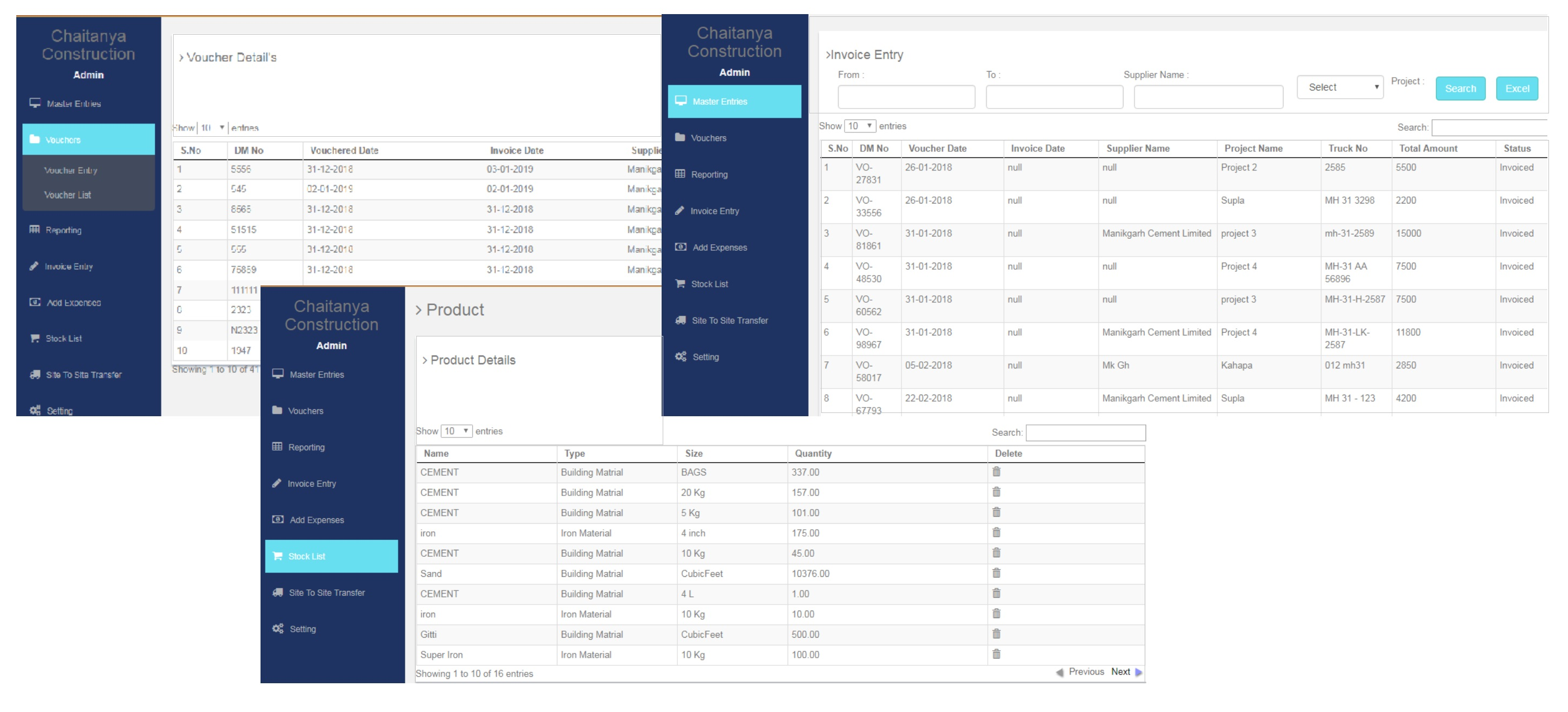Click the Supplier Name input field
The width and height of the screenshot is (1568, 712).
1208,97
